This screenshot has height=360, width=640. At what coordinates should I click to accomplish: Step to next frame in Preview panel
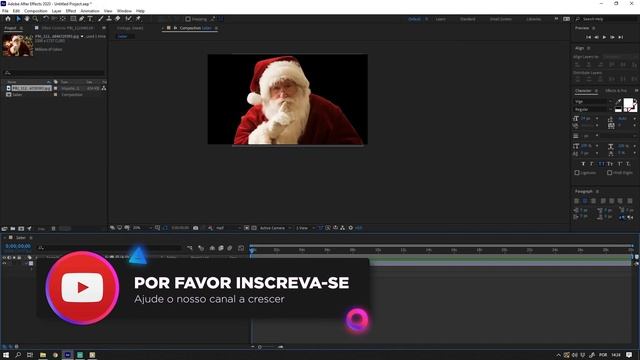(x=613, y=37)
